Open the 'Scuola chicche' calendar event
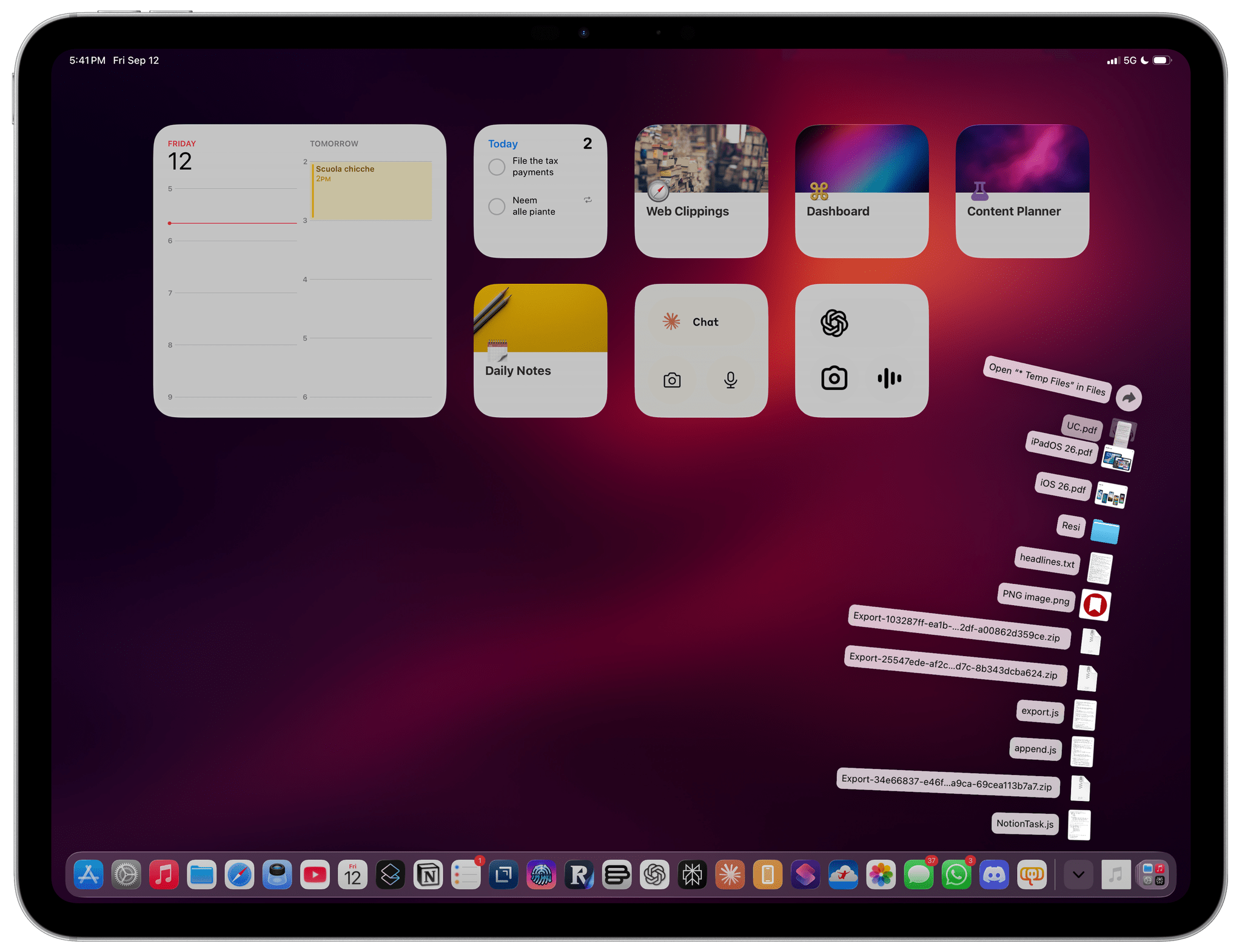This screenshot has height=952, width=1242. [x=371, y=190]
